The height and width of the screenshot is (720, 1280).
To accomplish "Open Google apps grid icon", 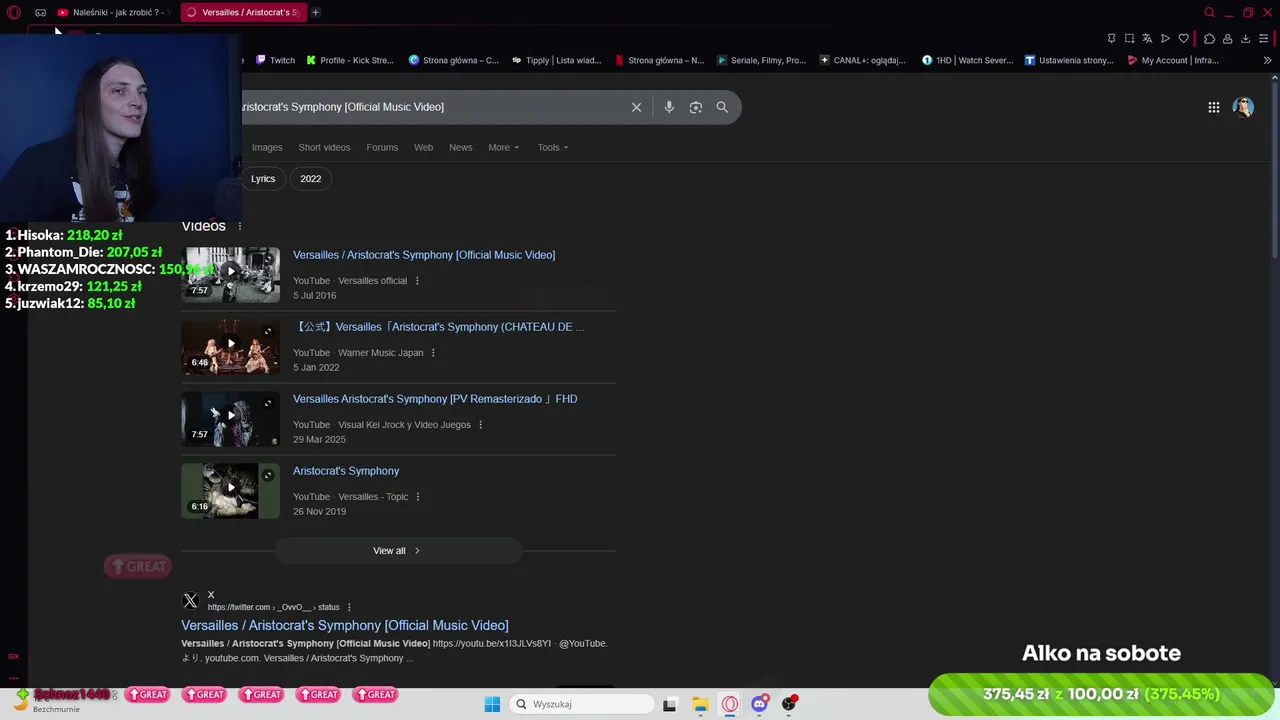I will coord(1213,107).
